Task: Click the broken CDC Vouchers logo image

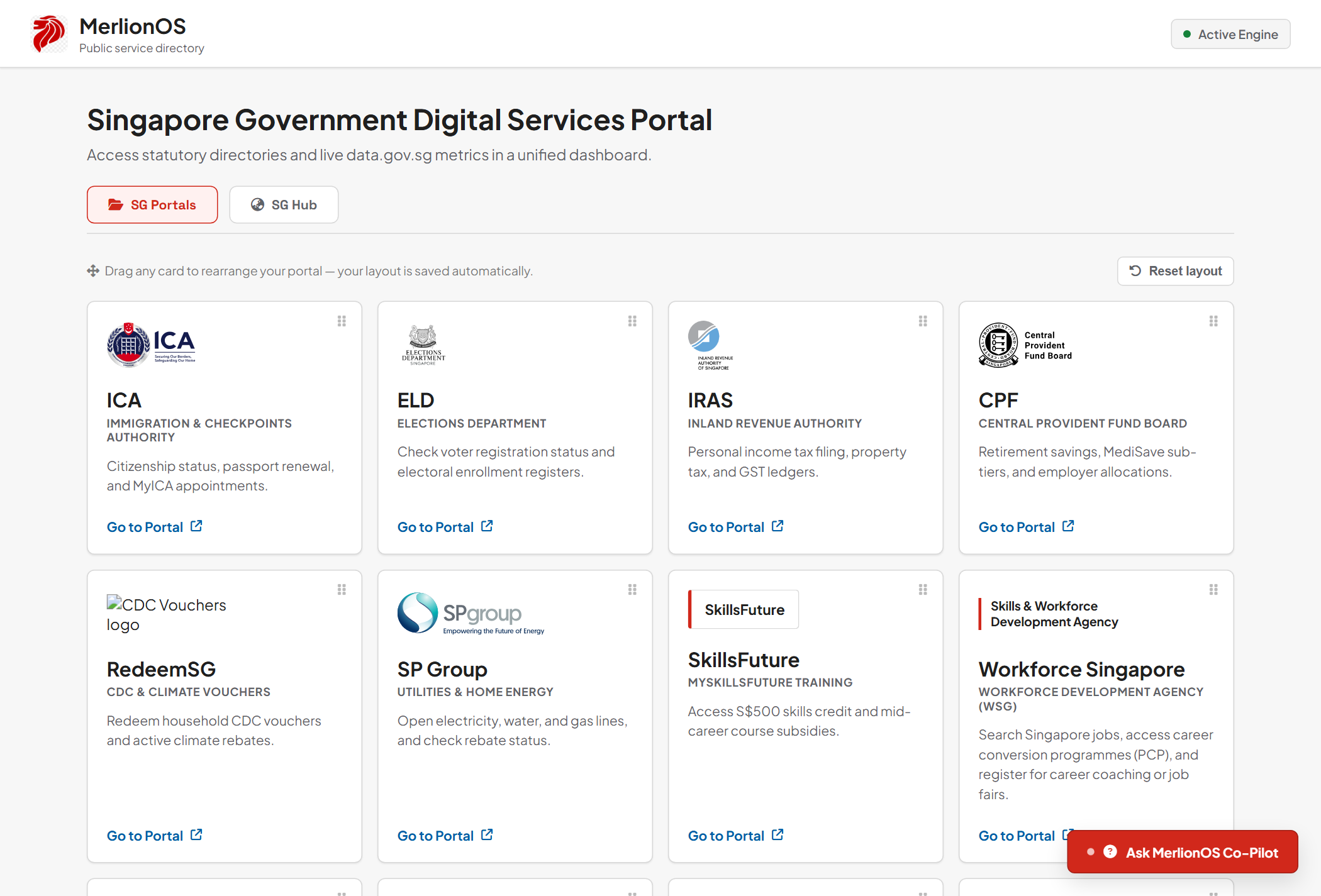Action: click(x=167, y=614)
